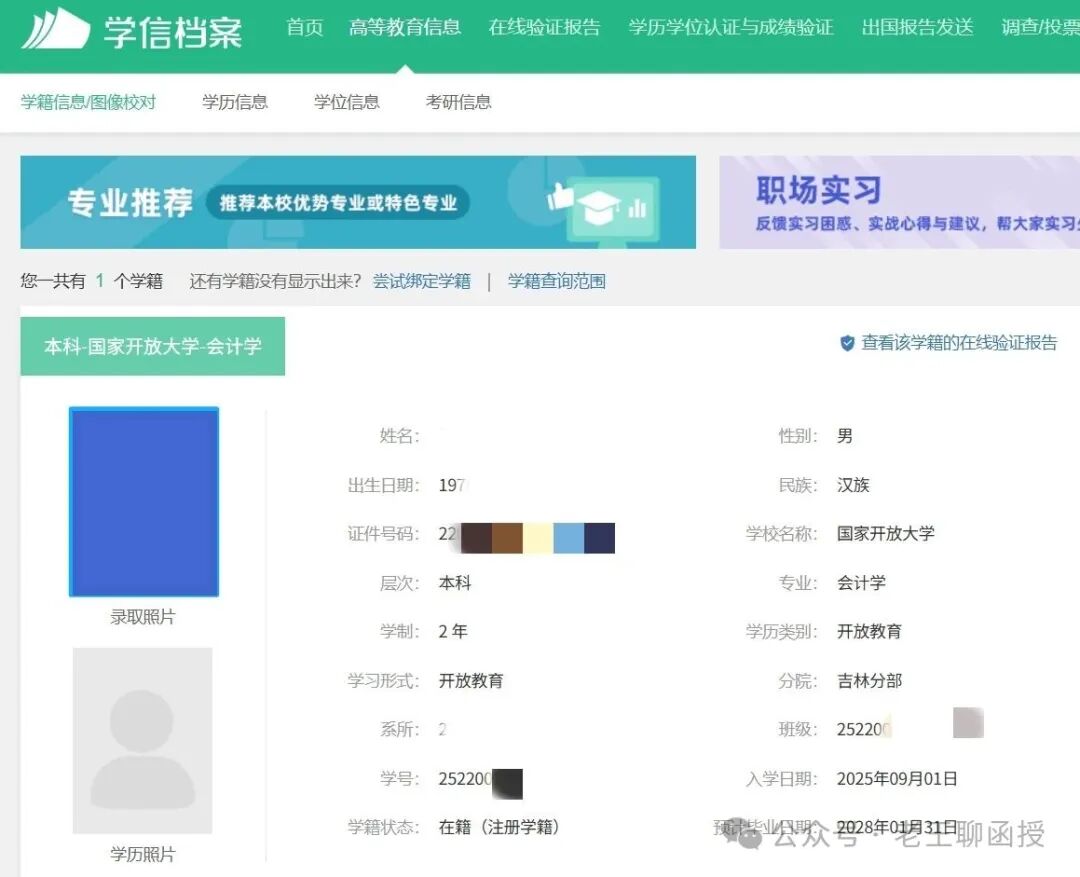Click the 本科 层次 value
Image resolution: width=1080 pixels, height=877 pixels.
coord(455,583)
